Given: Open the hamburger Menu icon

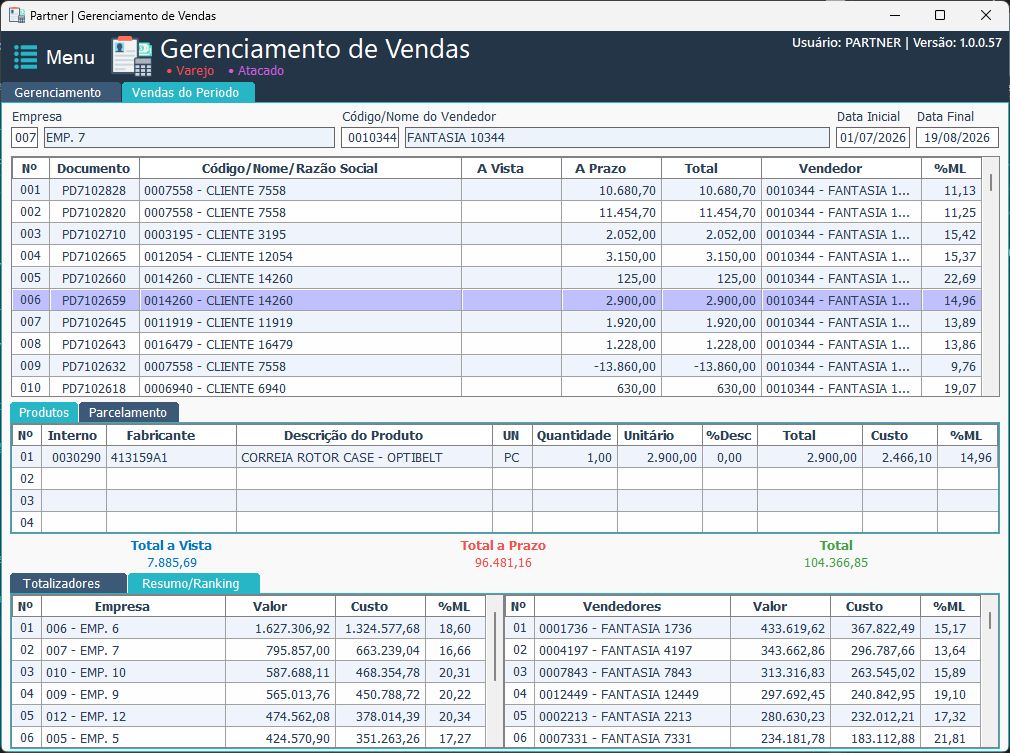Looking at the screenshot, I should [26, 57].
